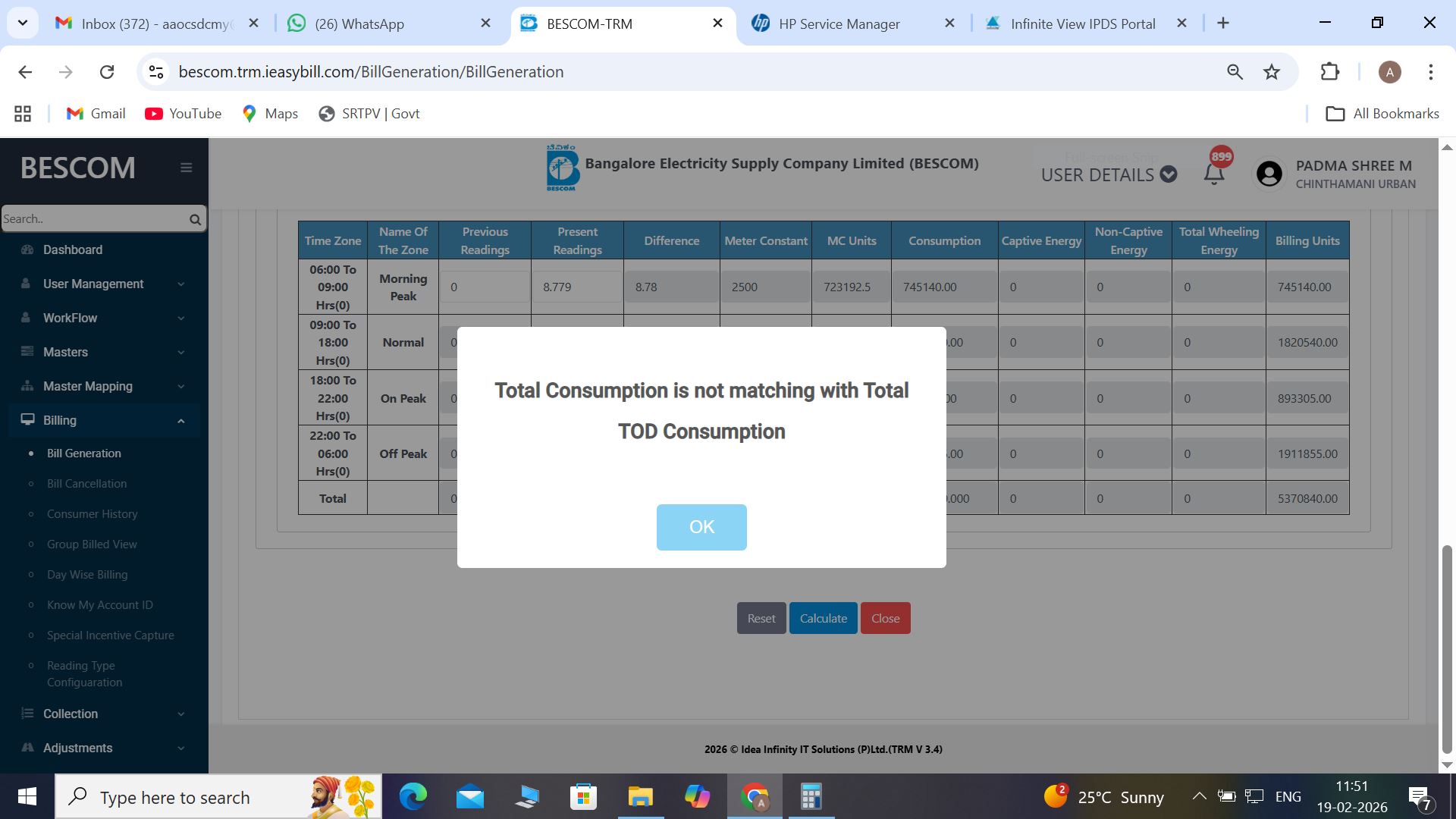Toggle the sidebar hamburger menu icon

pos(186,168)
